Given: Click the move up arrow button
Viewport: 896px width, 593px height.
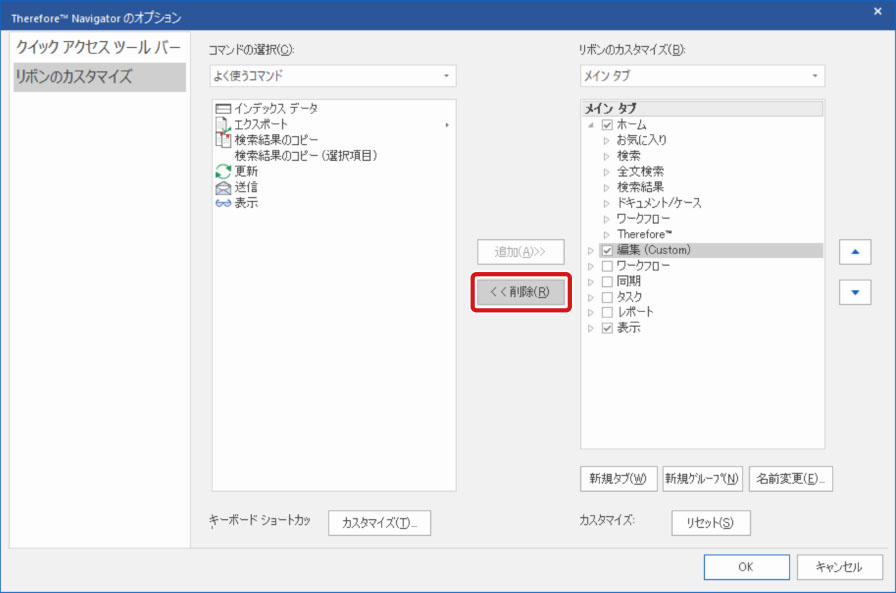Looking at the screenshot, I should coord(854,252).
